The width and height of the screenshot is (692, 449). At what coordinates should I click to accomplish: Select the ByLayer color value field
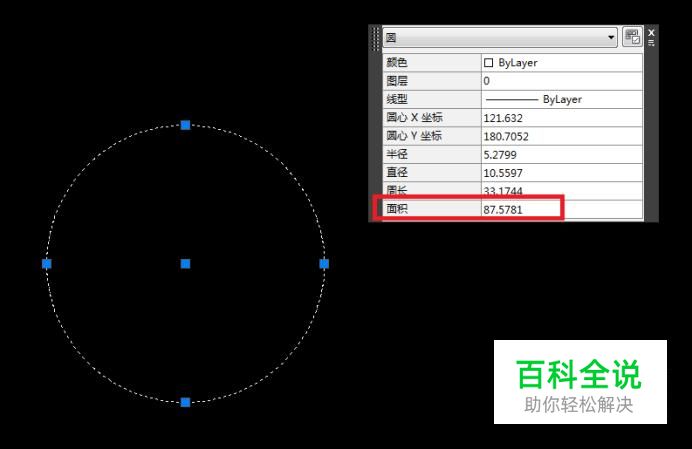pyautogui.click(x=562, y=63)
